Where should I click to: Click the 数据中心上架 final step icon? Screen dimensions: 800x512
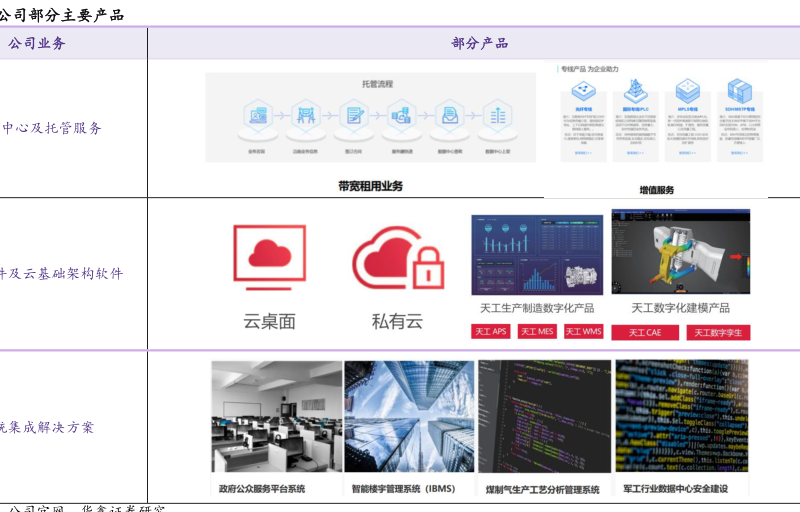click(x=497, y=116)
